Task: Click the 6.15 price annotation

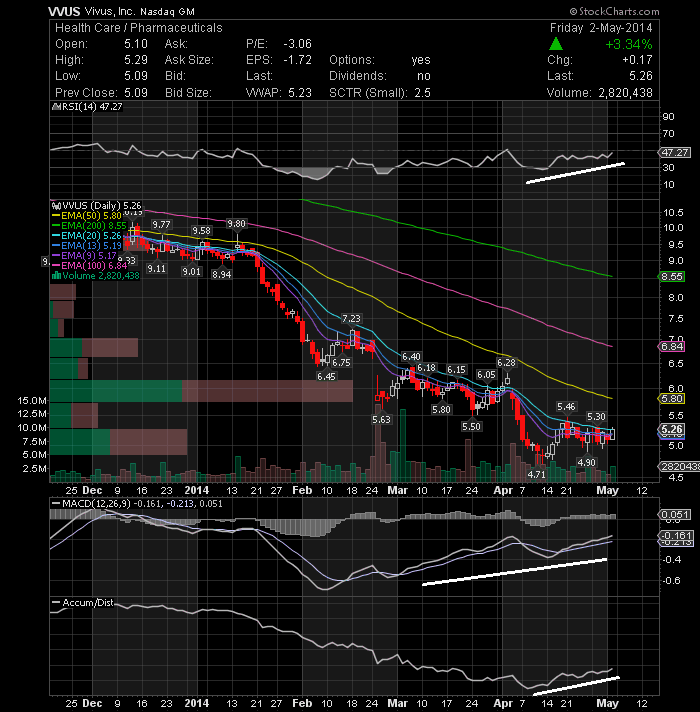Action: (456, 370)
